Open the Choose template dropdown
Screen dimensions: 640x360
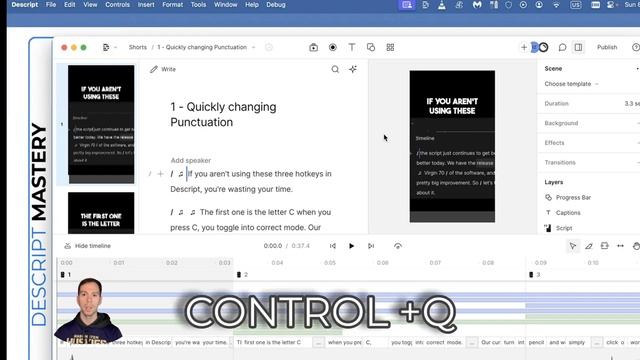pyautogui.click(x=571, y=84)
